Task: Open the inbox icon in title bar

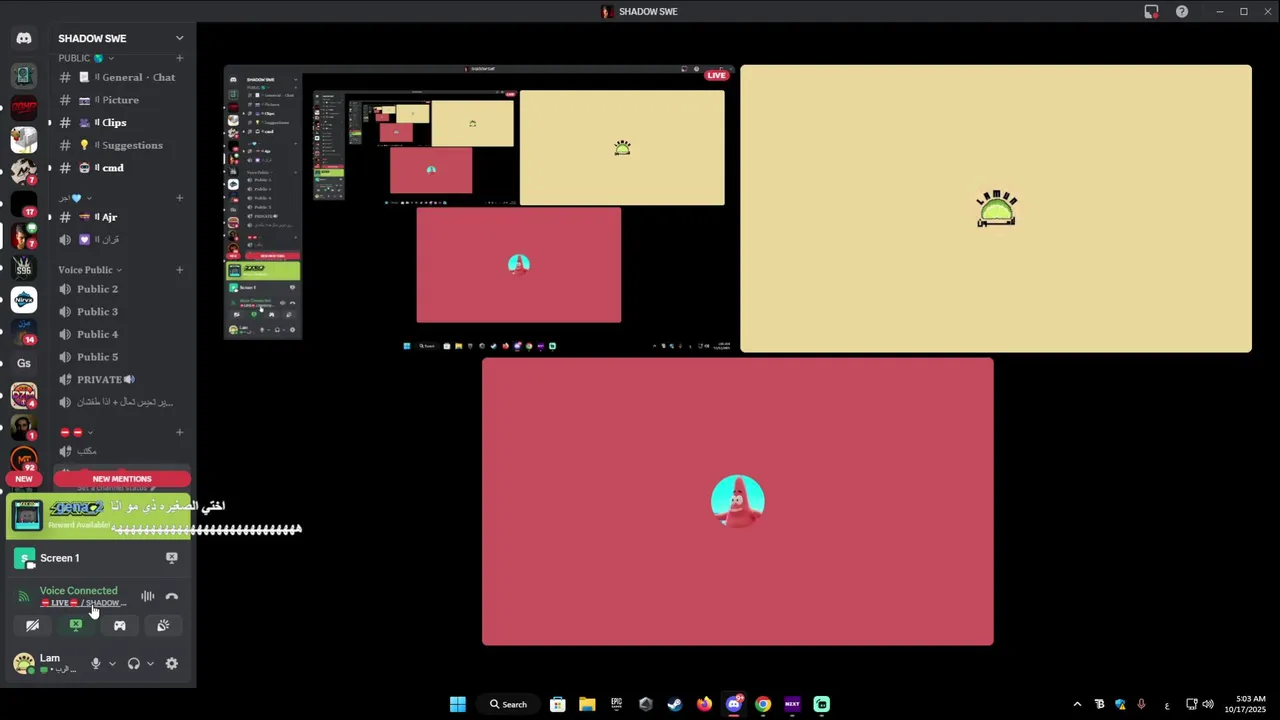Action: pyautogui.click(x=1152, y=12)
